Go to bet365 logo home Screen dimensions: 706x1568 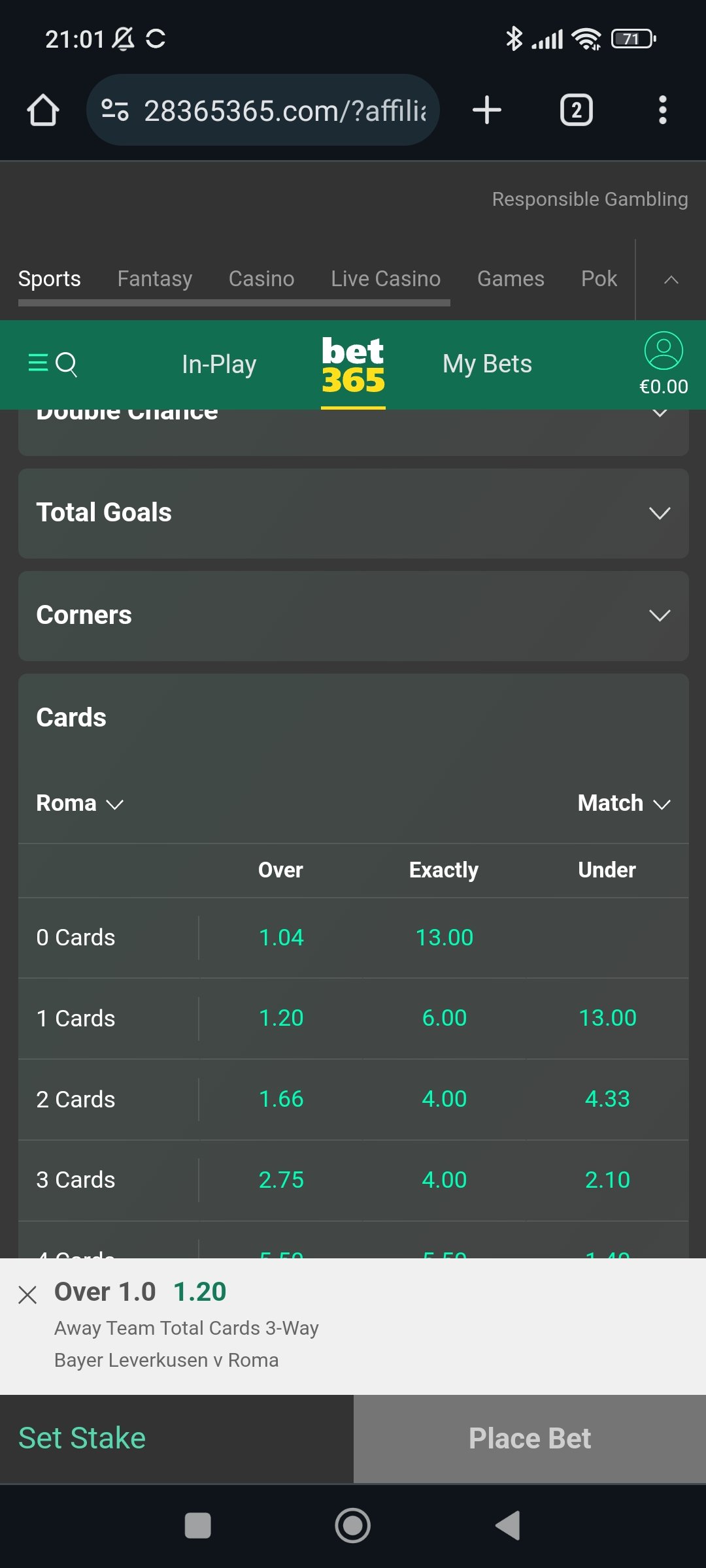[x=353, y=366]
